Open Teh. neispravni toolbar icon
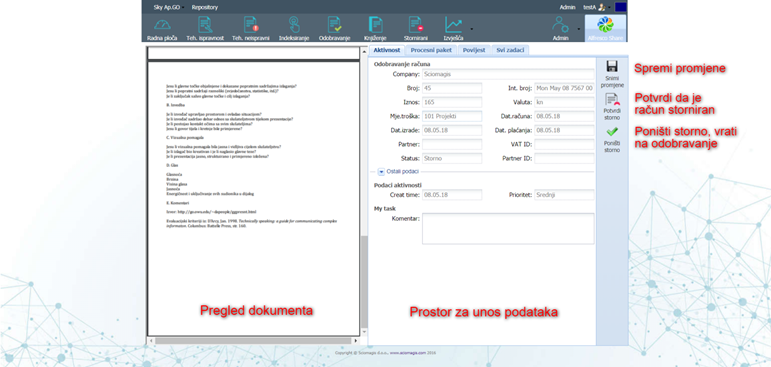Viewport: 771px width, 367px height. 251,29
